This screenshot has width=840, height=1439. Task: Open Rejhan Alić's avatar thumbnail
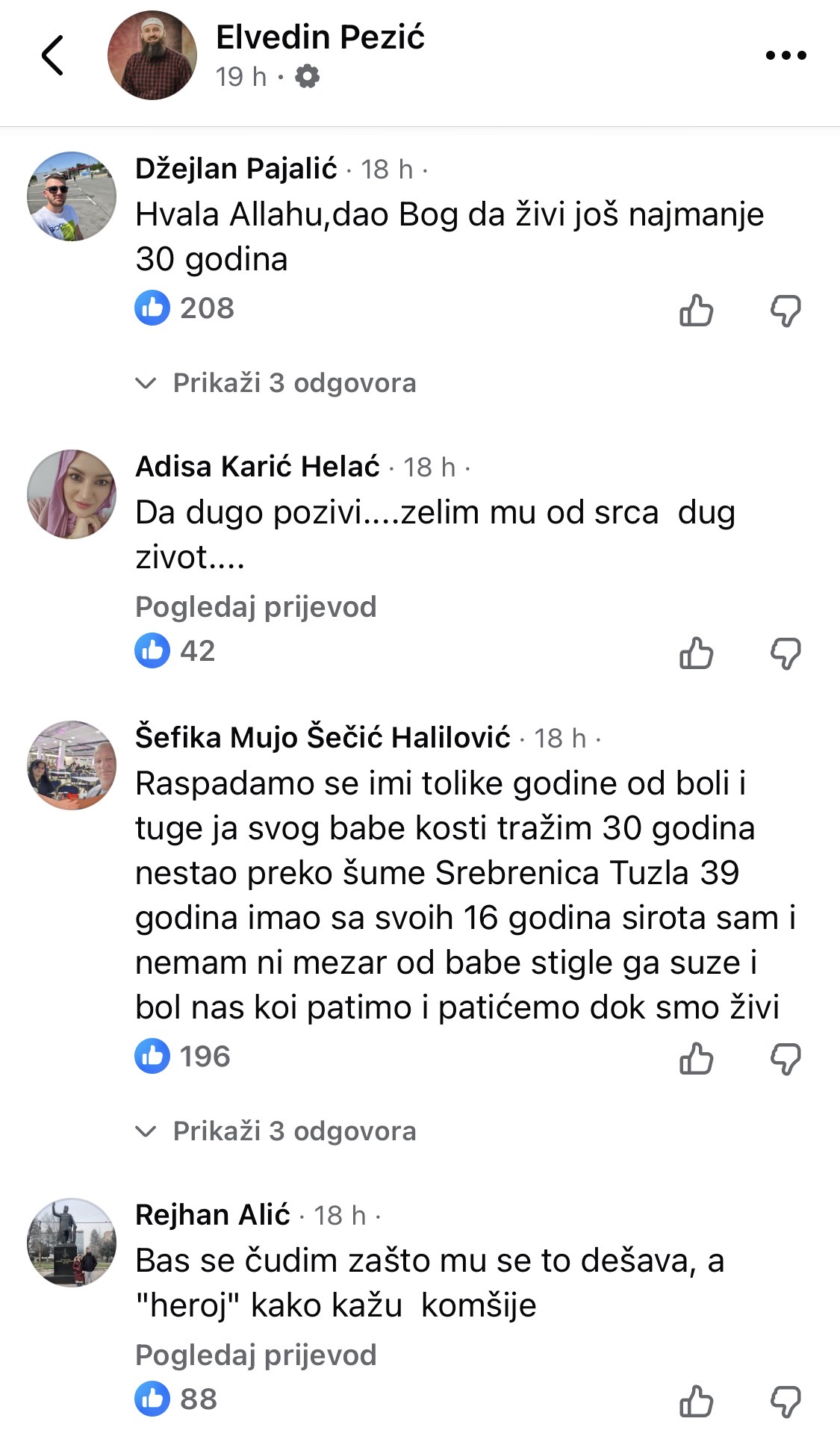[x=72, y=1243]
